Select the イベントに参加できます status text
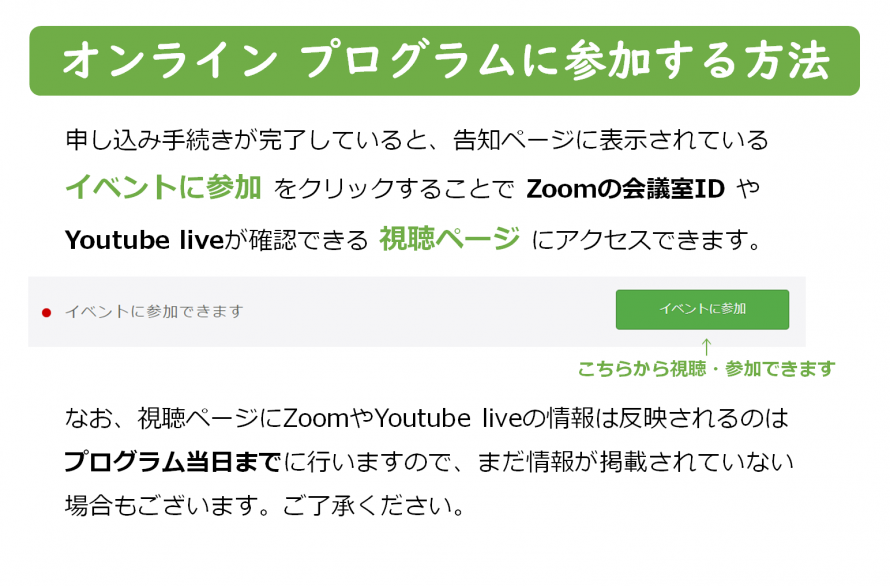The width and height of the screenshot is (890, 586). pos(154,311)
